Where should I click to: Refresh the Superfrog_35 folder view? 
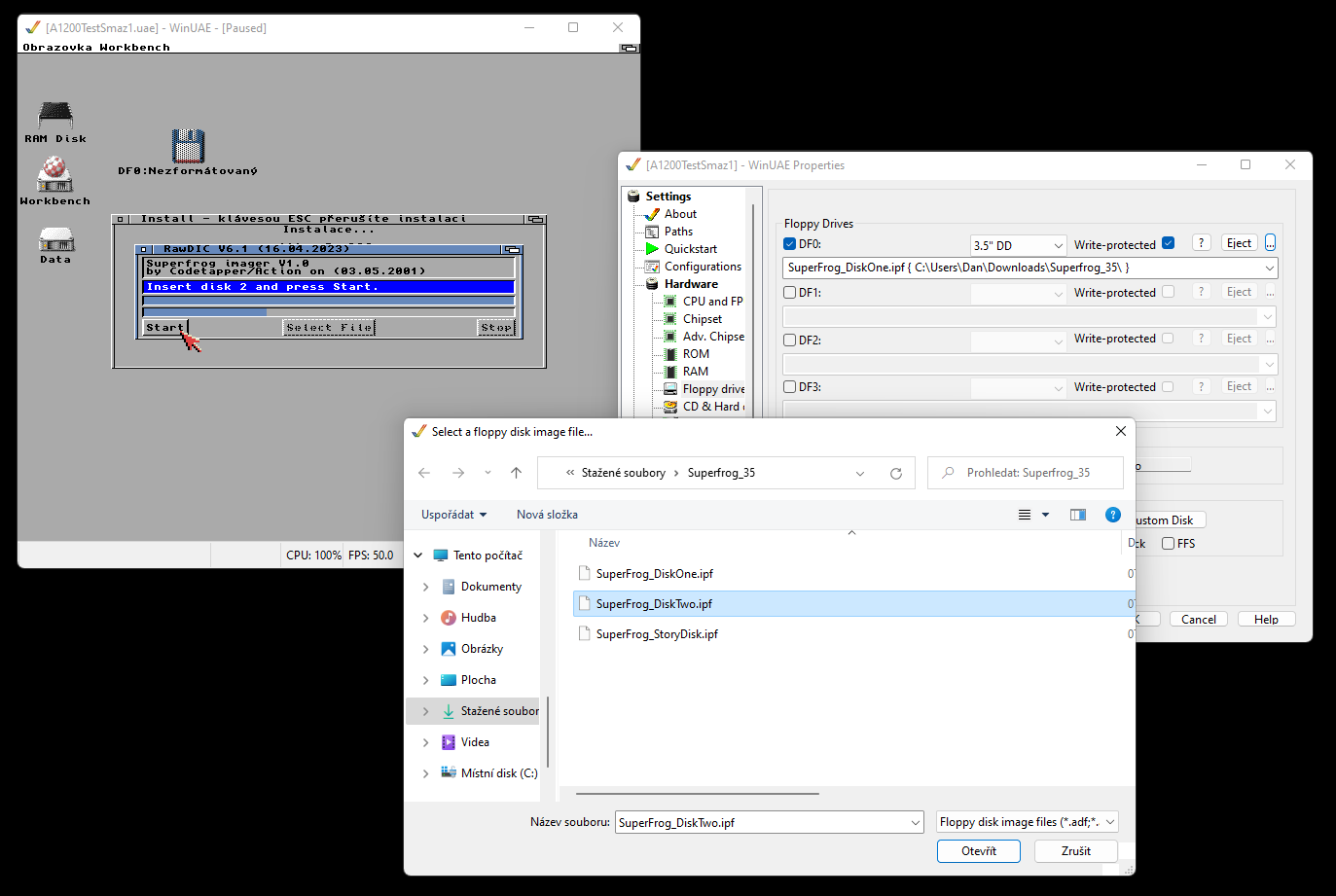895,474
